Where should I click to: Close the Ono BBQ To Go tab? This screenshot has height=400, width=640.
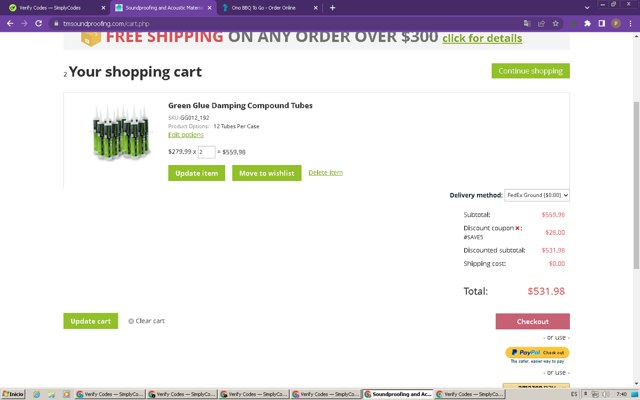(x=316, y=8)
